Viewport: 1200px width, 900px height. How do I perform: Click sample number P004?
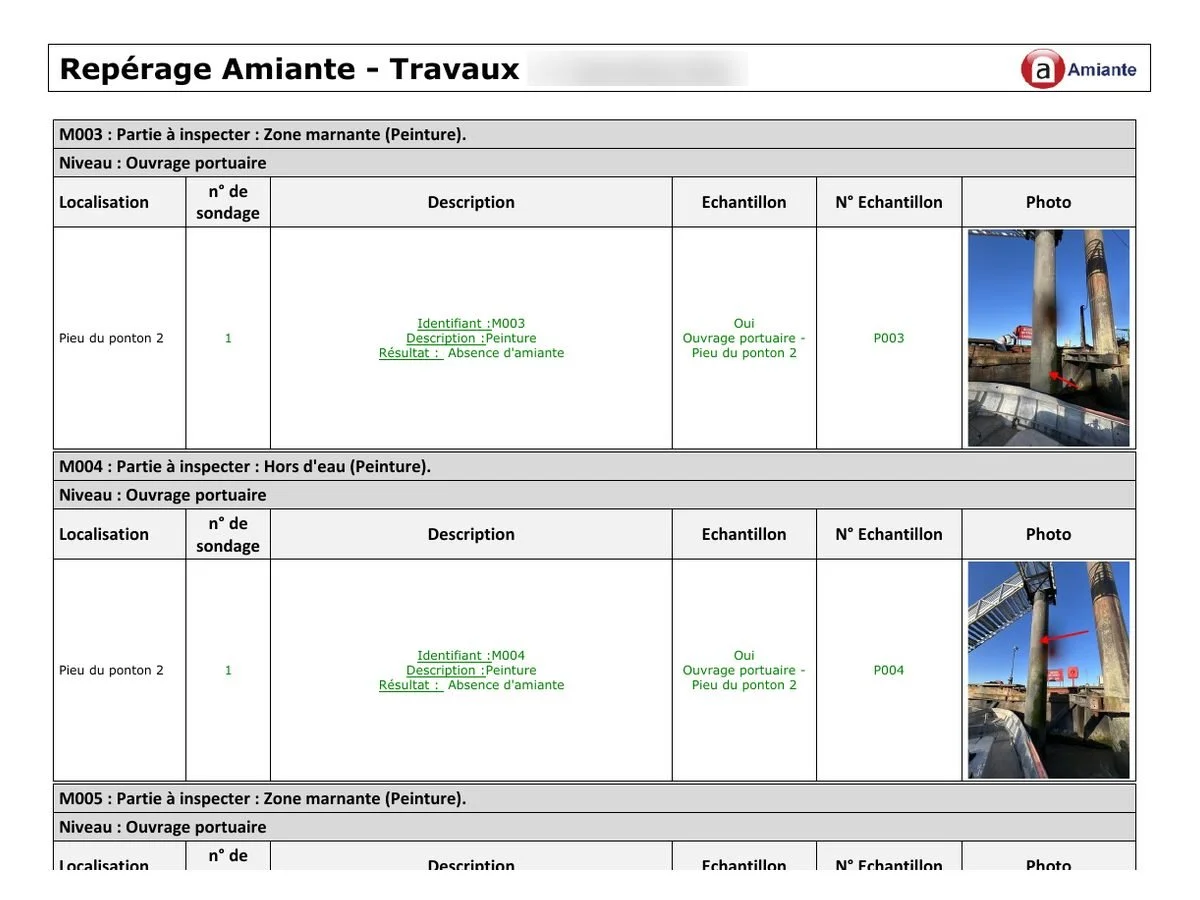[889, 670]
